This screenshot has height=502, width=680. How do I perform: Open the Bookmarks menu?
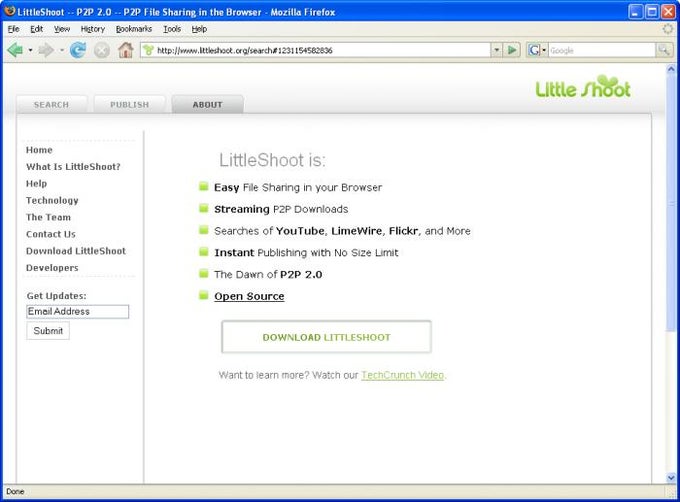(134, 29)
